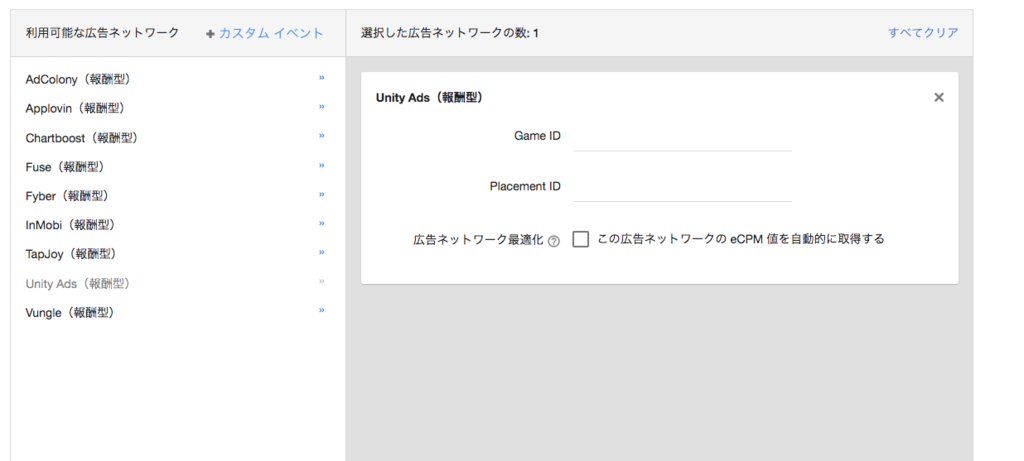1024x461 pixels.
Task: Enable automatic eCPM retrieval checkbox
Action: coord(581,239)
